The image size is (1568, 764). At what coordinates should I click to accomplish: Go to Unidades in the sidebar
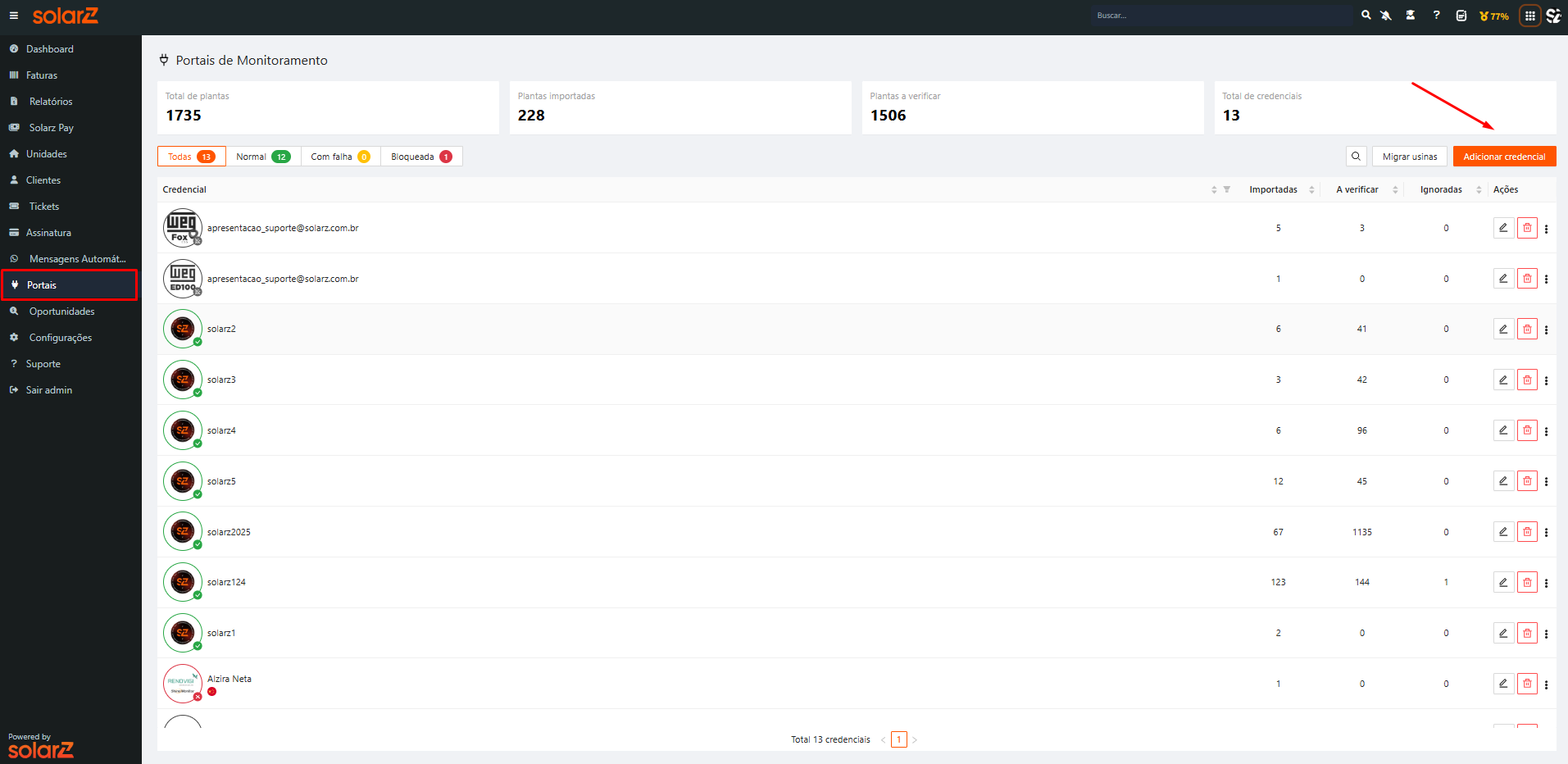(x=70, y=154)
